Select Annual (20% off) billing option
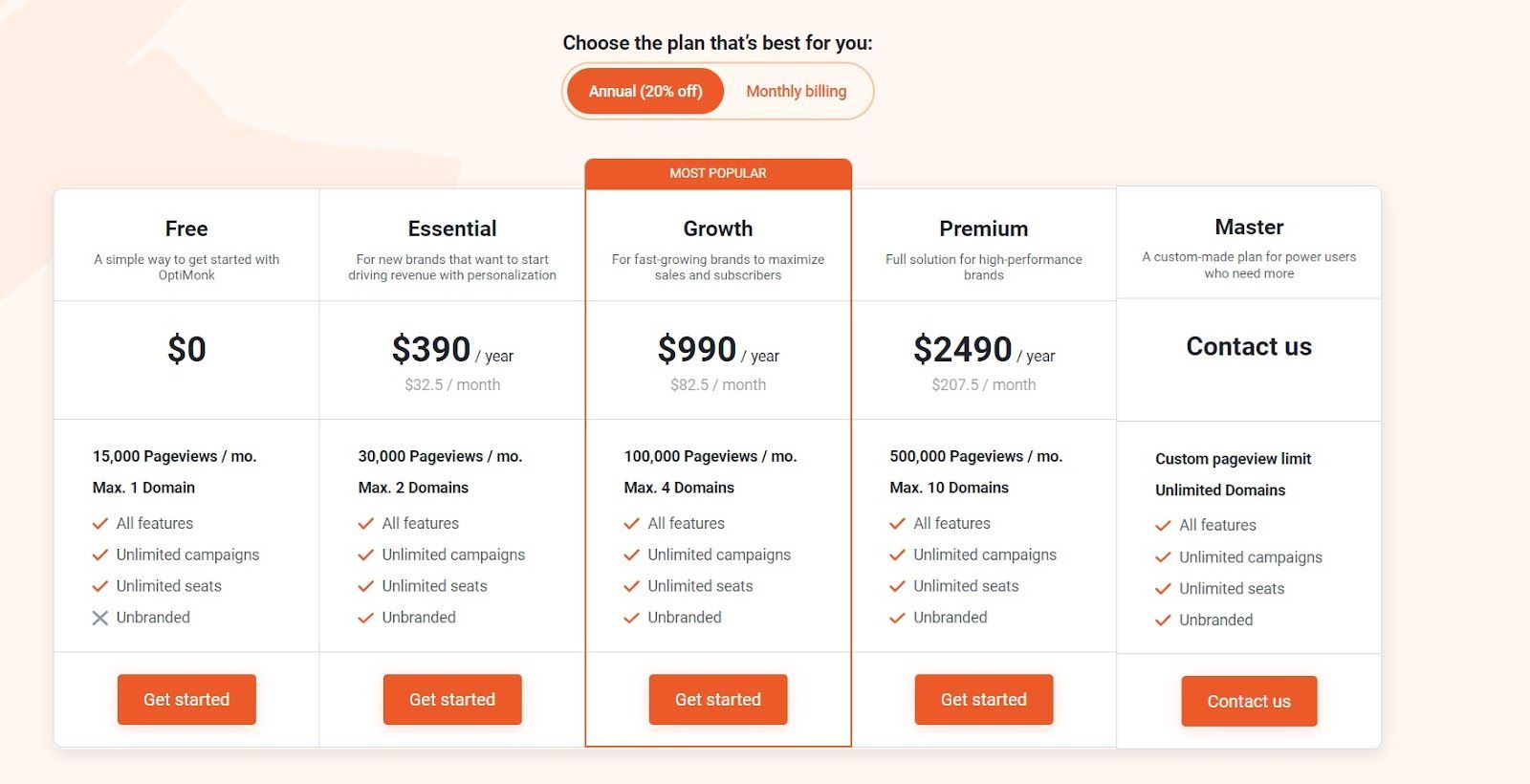The width and height of the screenshot is (1530, 784). pos(645,92)
